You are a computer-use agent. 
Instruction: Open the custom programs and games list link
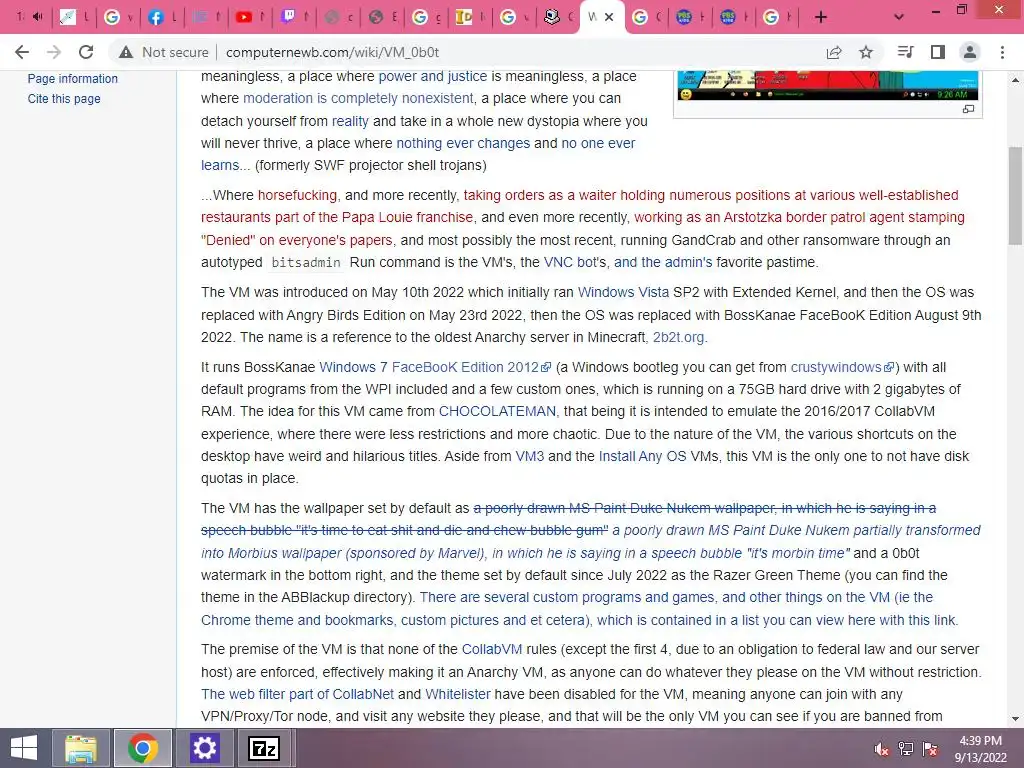(x=580, y=609)
